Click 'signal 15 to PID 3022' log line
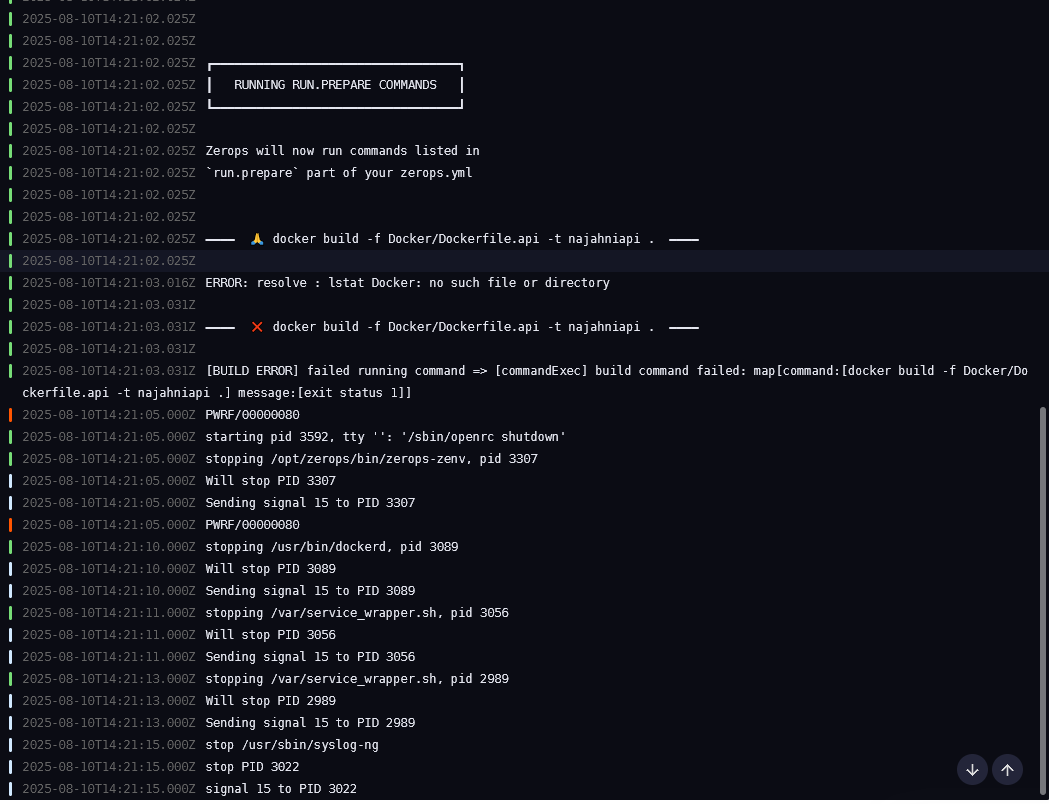 tap(281, 789)
